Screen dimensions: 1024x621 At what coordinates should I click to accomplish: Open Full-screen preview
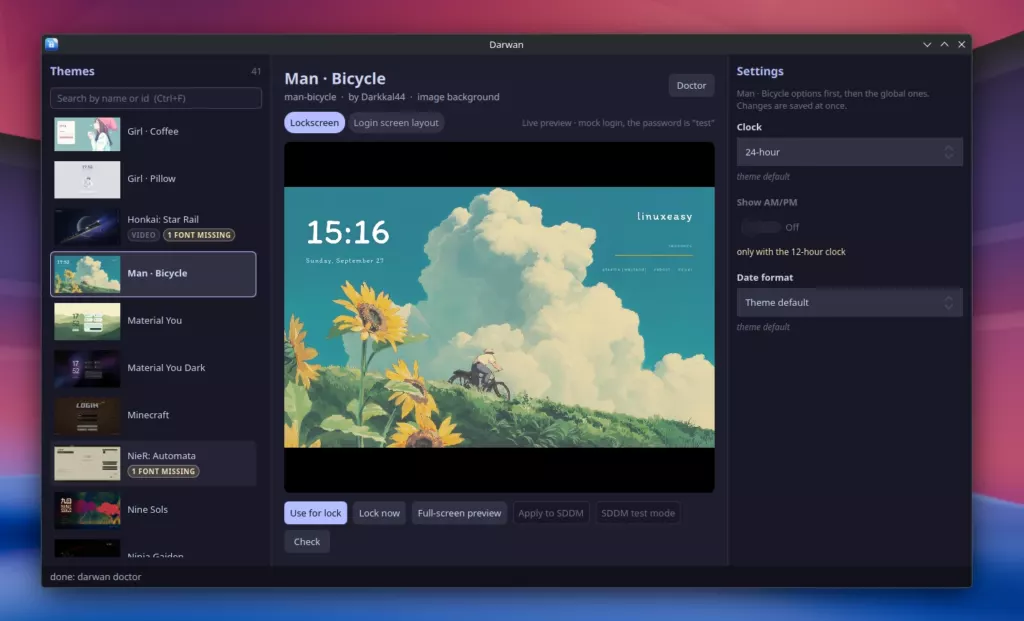click(x=459, y=513)
